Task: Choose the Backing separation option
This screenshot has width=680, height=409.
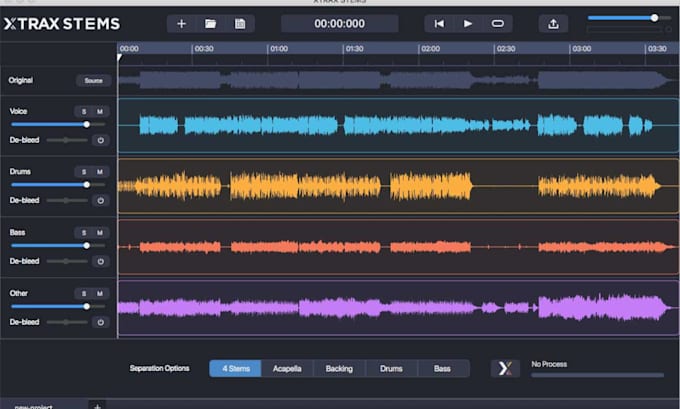Action: (339, 369)
